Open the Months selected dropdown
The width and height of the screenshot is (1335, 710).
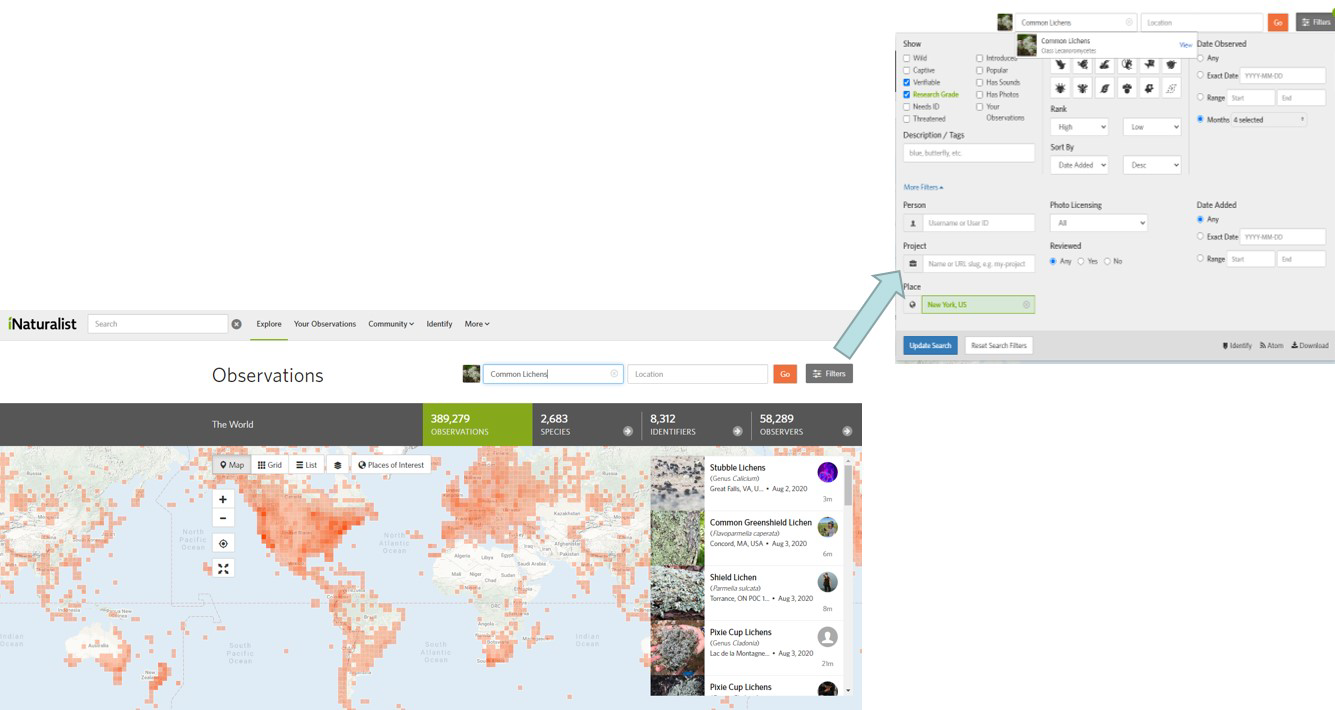(1268, 120)
